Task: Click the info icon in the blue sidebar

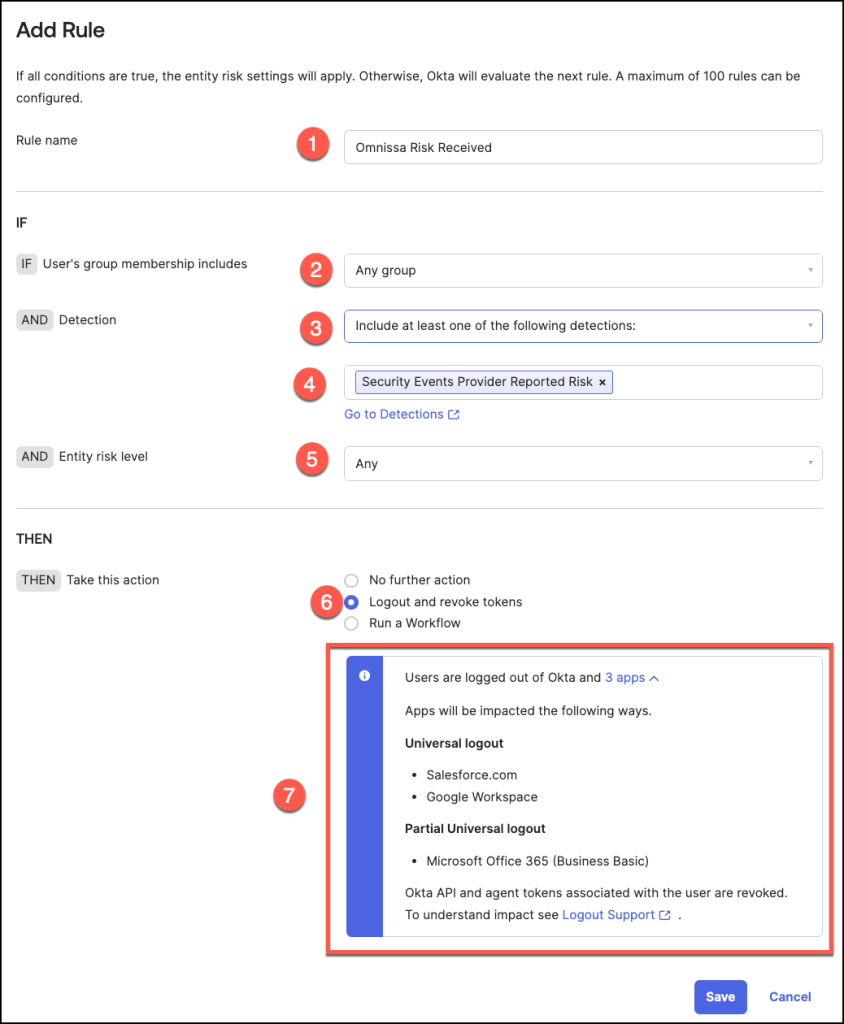Action: 364,676
